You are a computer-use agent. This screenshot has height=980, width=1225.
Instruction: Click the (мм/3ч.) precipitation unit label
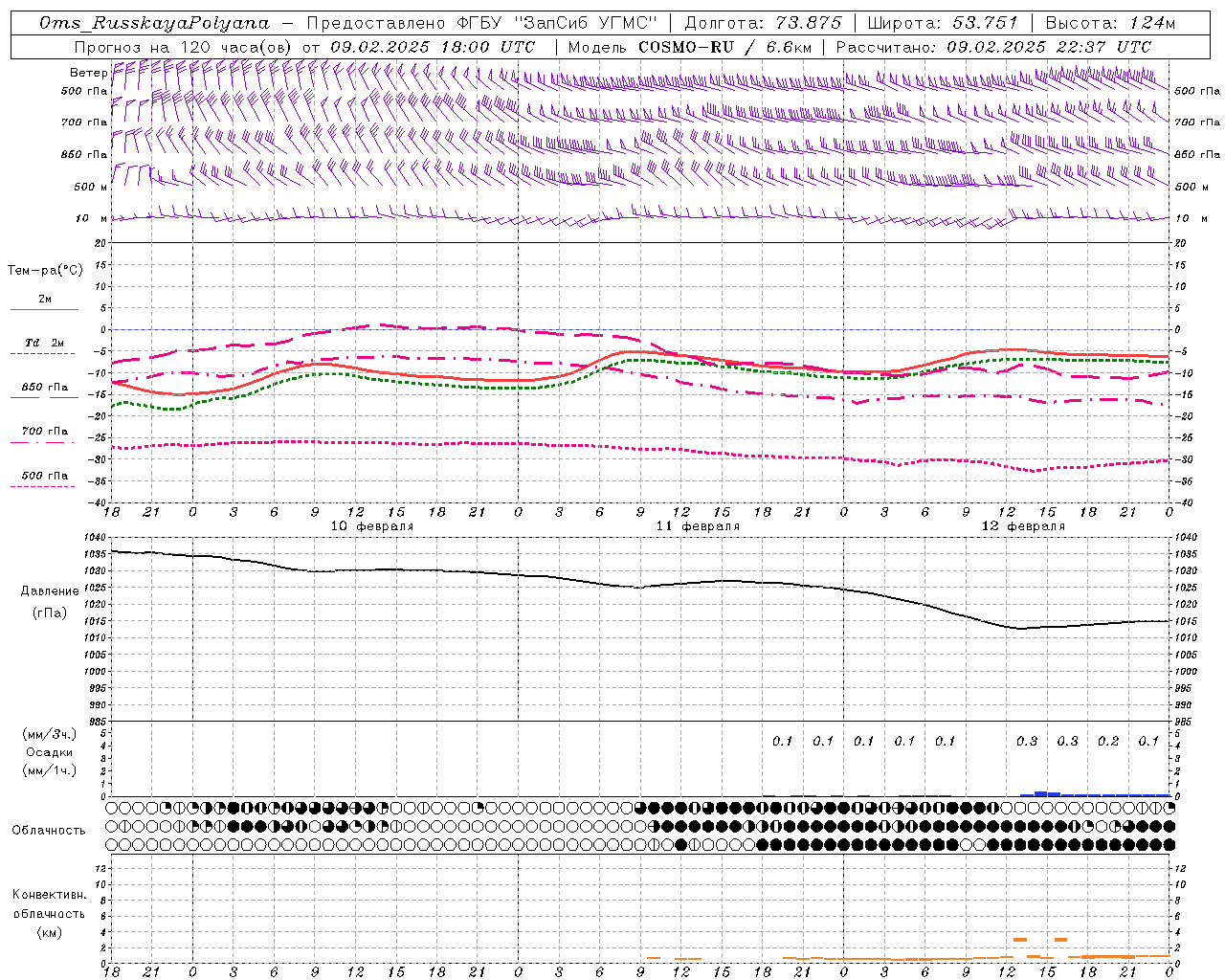click(x=50, y=734)
